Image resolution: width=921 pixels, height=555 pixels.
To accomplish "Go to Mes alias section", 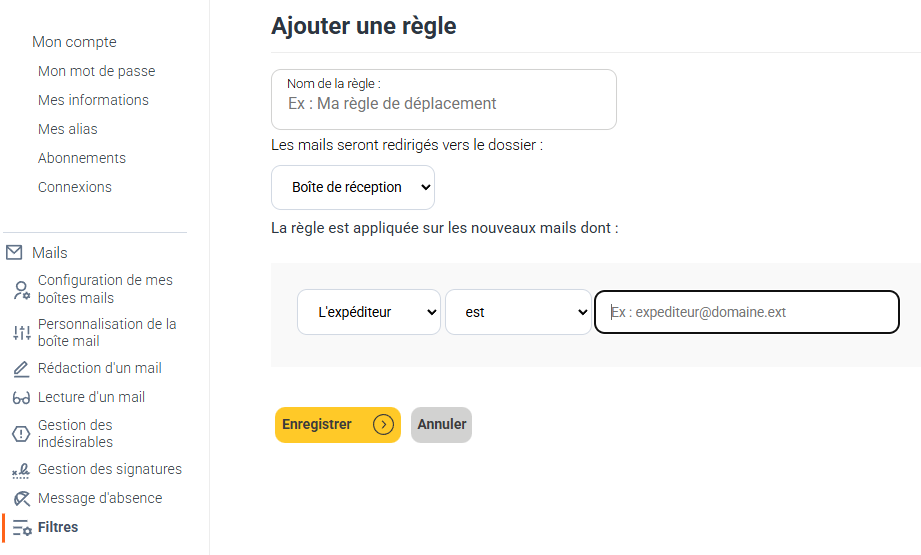I will tap(68, 129).
